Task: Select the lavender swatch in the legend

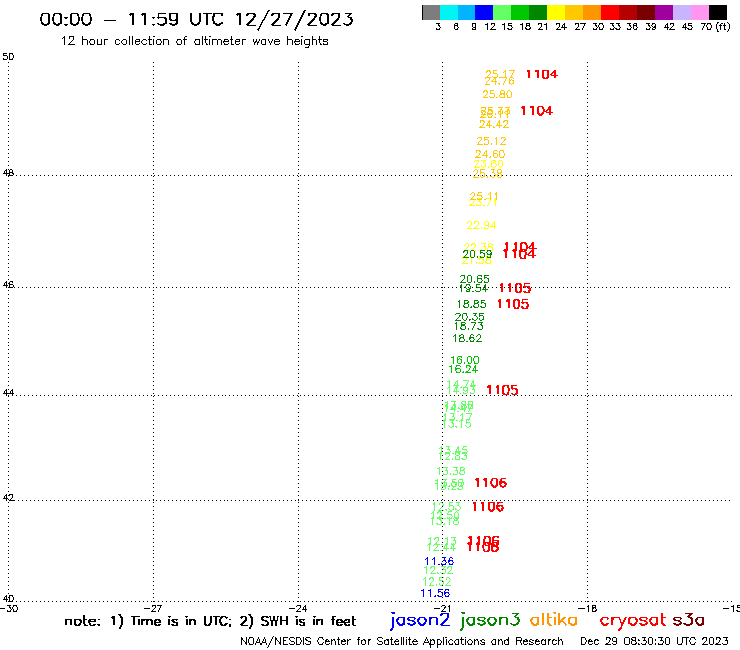Action: click(x=681, y=12)
